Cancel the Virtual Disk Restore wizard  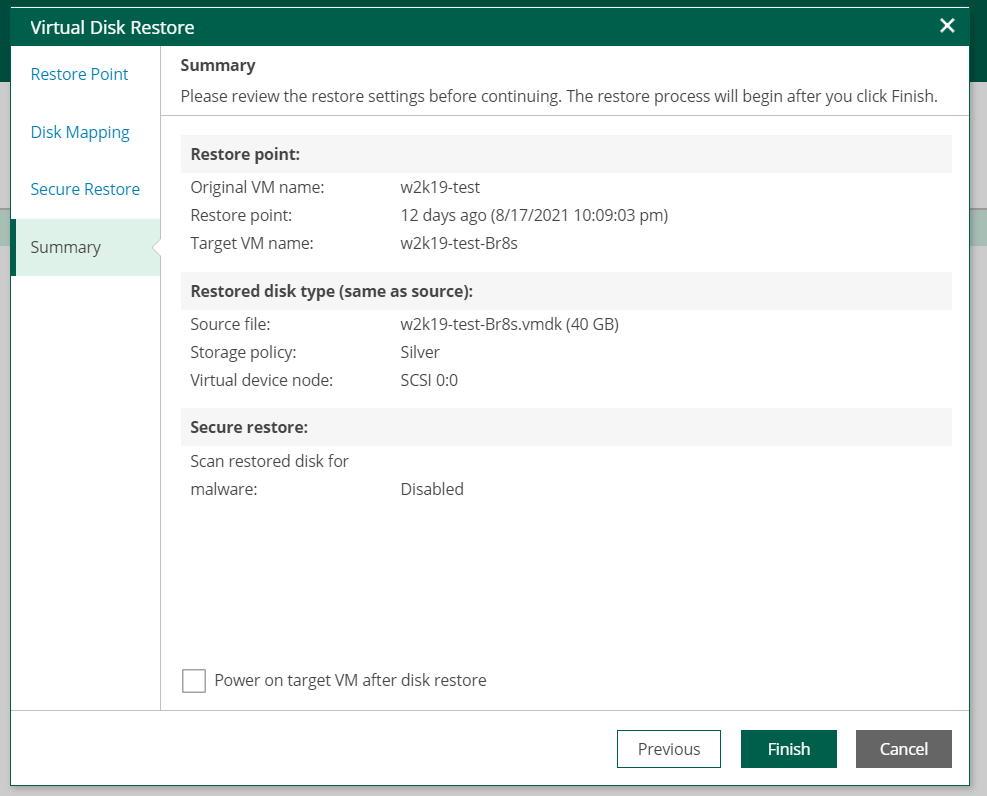(x=903, y=749)
